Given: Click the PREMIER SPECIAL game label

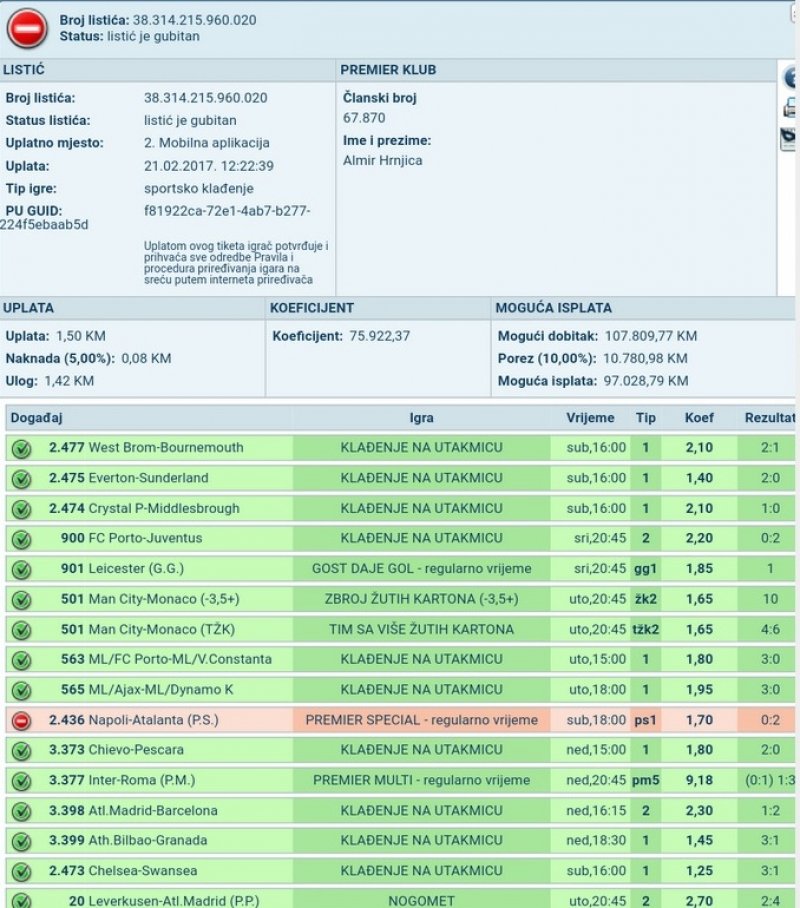Looking at the screenshot, I should (x=421, y=720).
